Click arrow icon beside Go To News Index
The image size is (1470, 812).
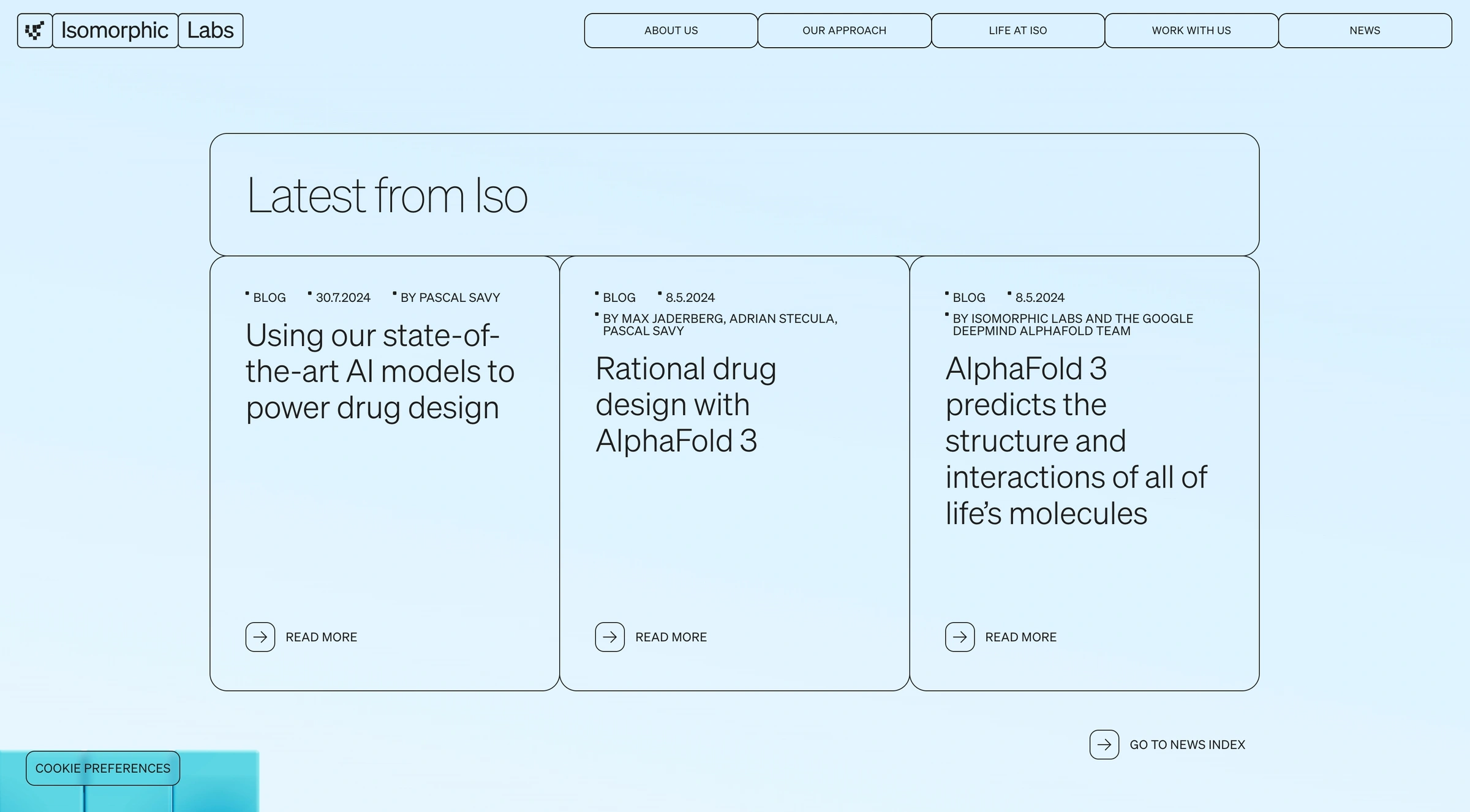pyautogui.click(x=1104, y=745)
